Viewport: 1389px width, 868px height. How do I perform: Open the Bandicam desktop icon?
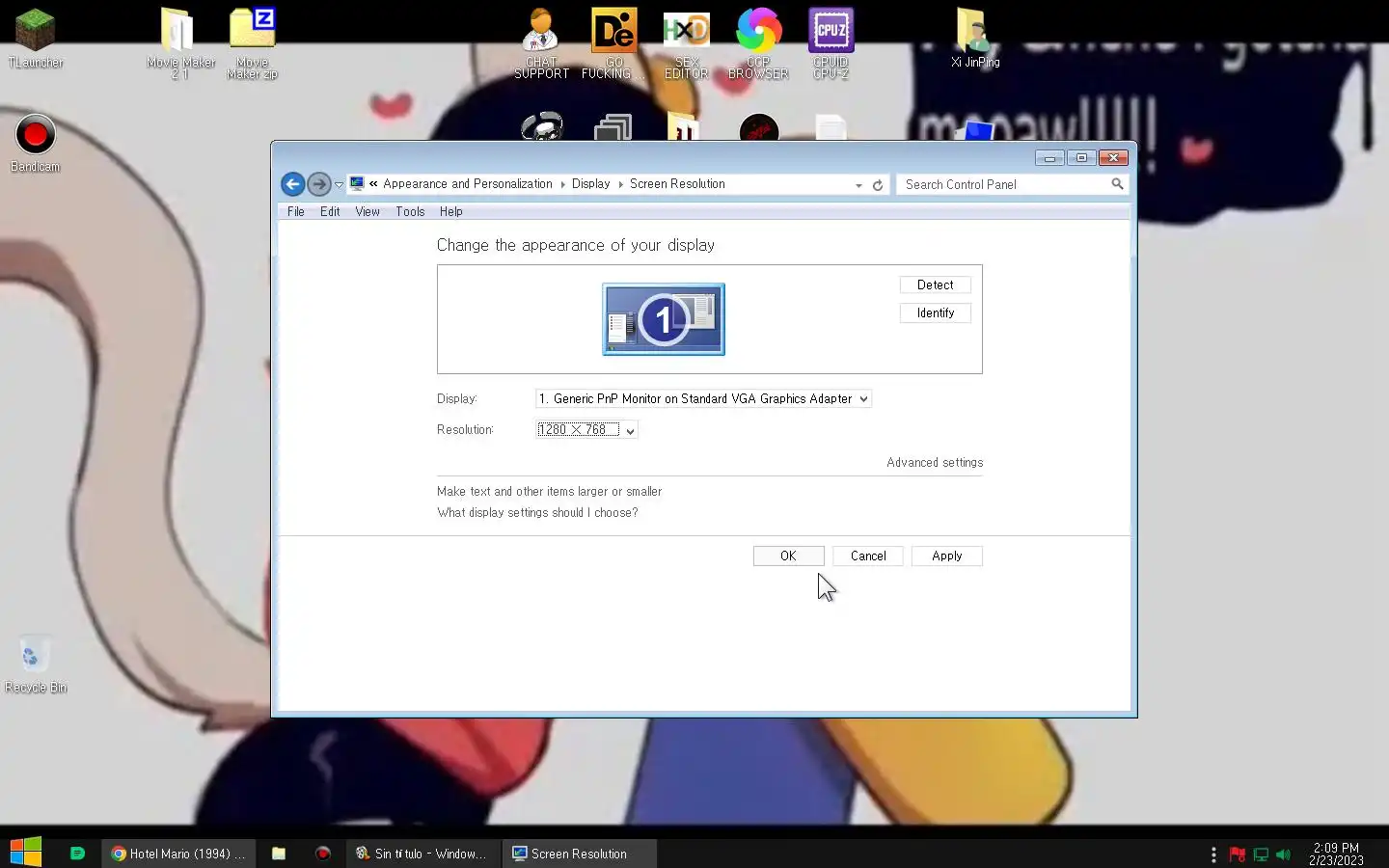coord(35,143)
